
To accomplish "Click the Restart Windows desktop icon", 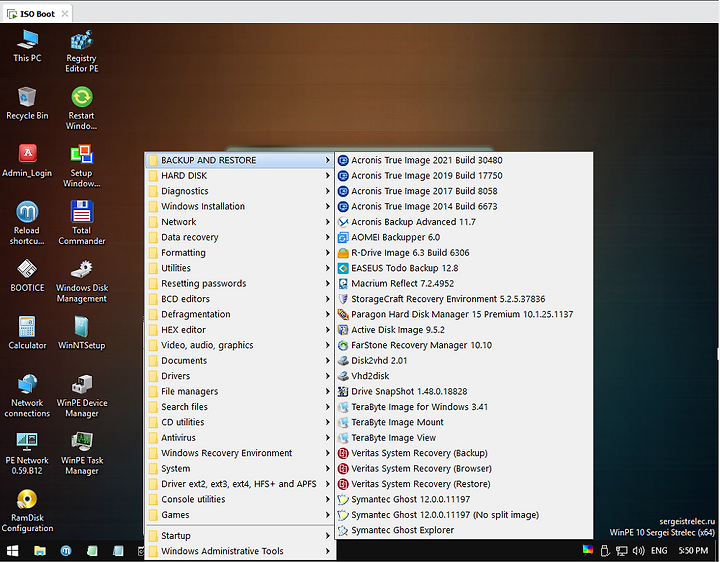I will coord(82,109).
